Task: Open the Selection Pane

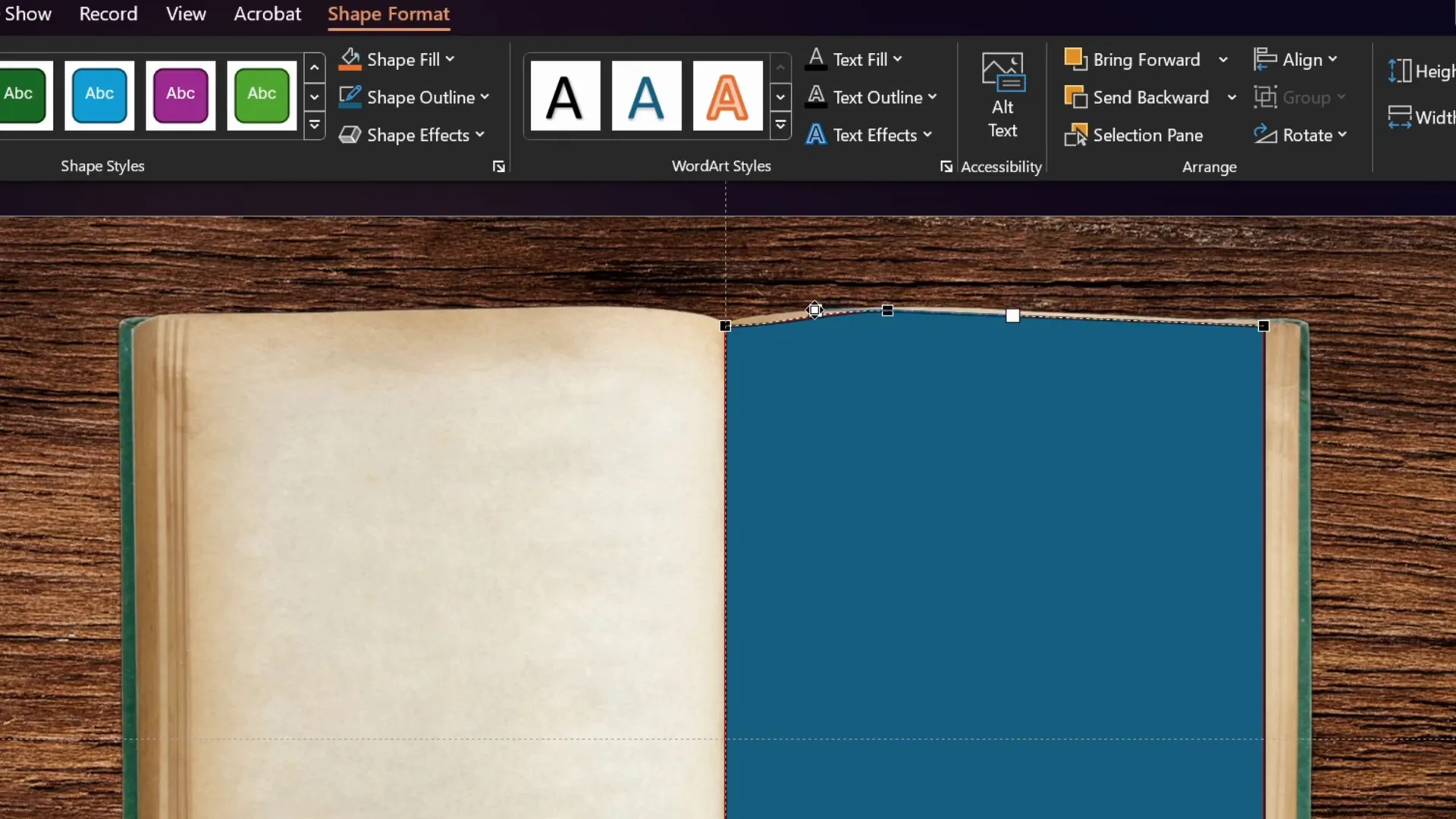Action: (1134, 135)
